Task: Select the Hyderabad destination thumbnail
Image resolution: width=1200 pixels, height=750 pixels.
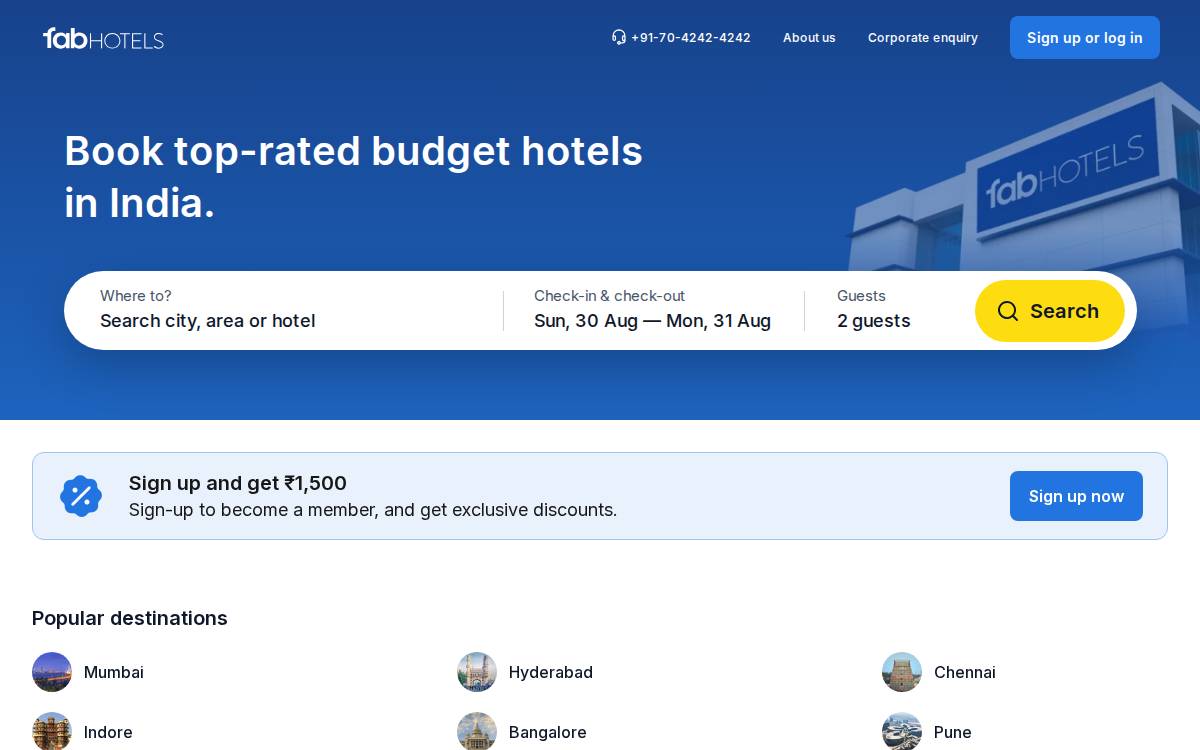Action: pos(477,672)
